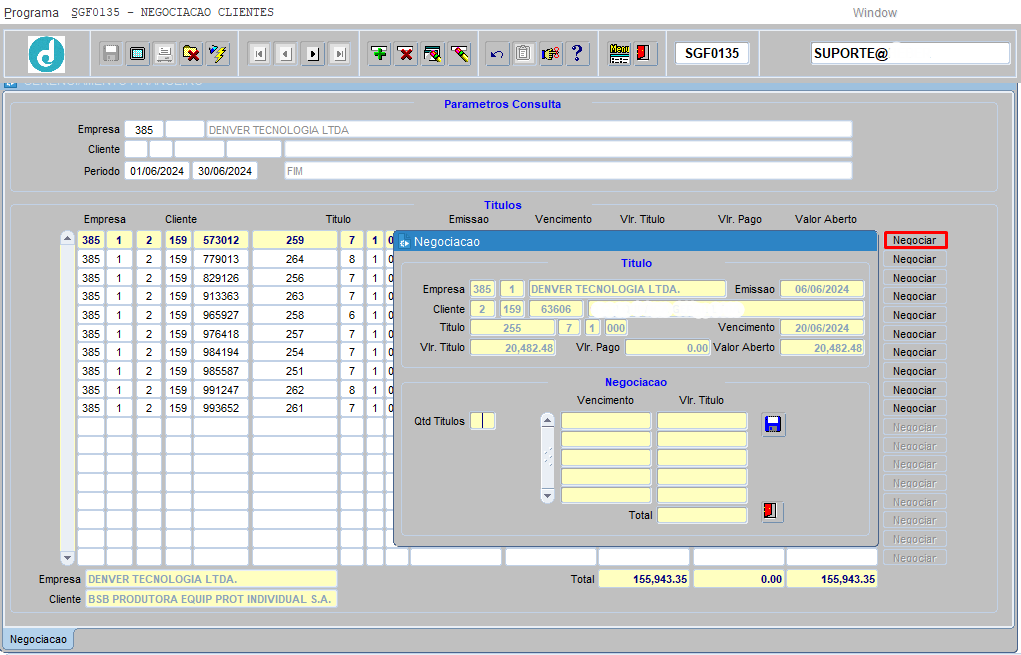
Task: Click the titles list scroll up arrow
Action: tap(67, 238)
